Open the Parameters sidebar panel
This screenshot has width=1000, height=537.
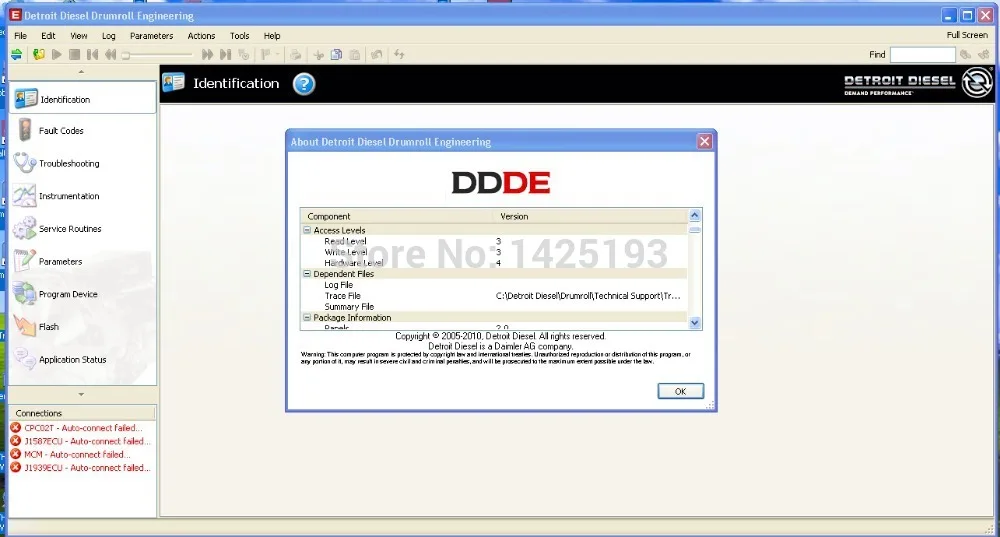click(x=82, y=261)
